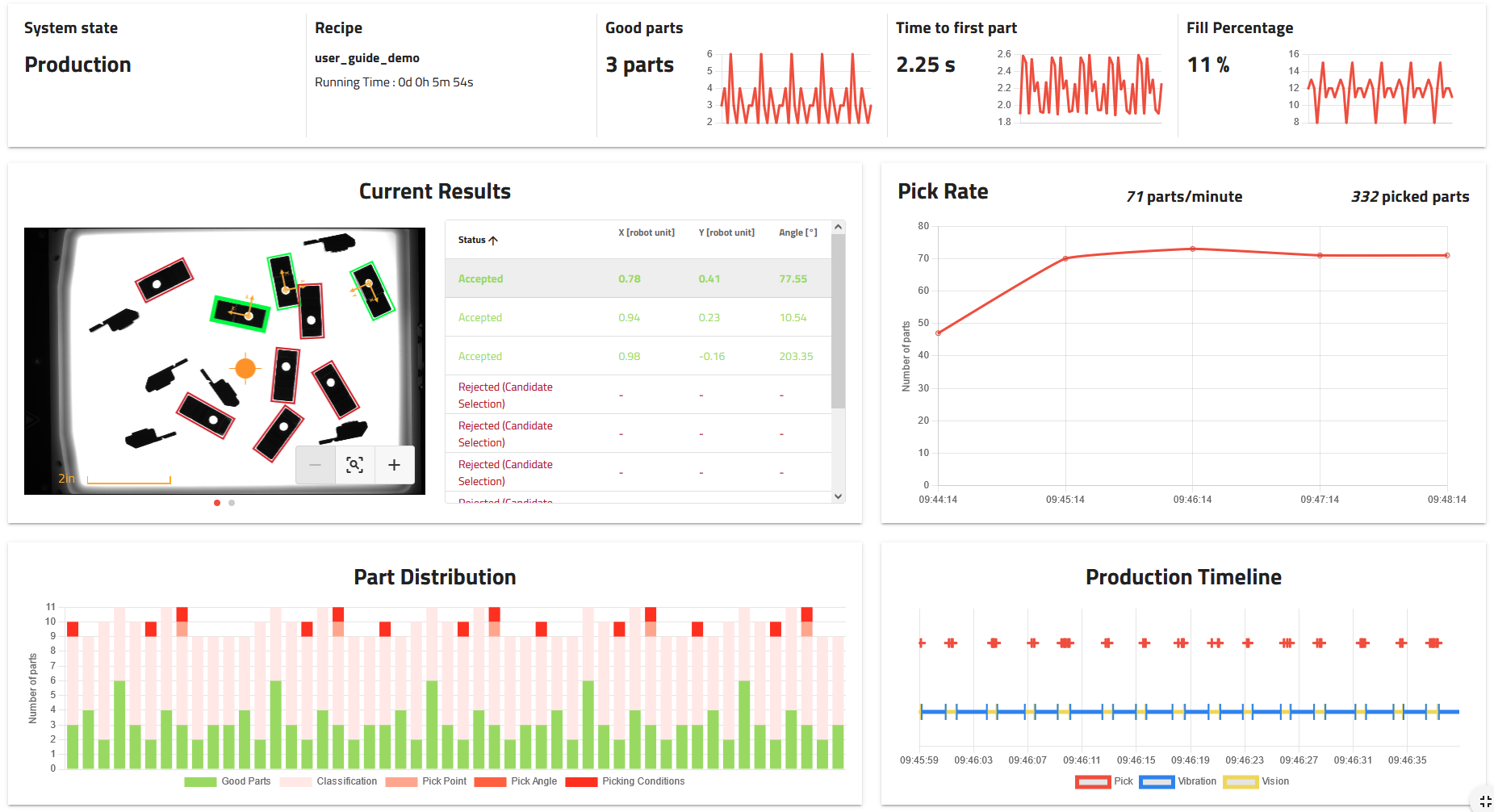
Task: Zoom in on the camera image
Action: pos(394,465)
